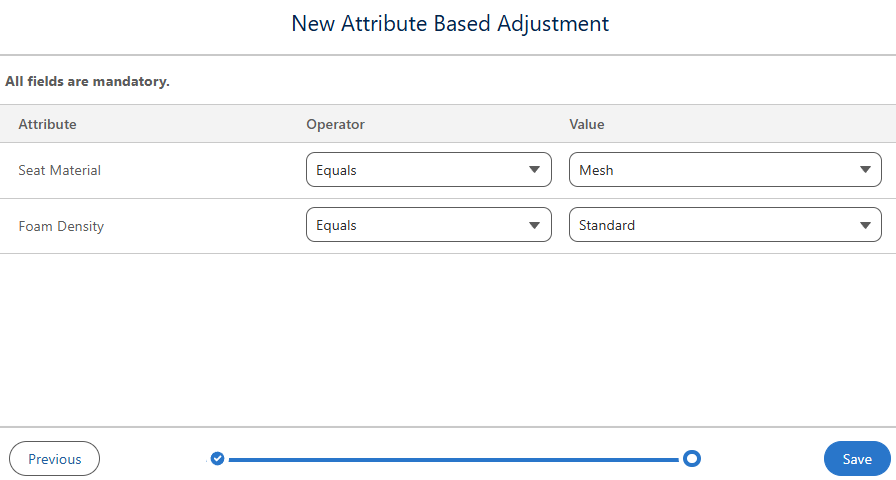Click the down arrow beside Standard

coord(865,225)
